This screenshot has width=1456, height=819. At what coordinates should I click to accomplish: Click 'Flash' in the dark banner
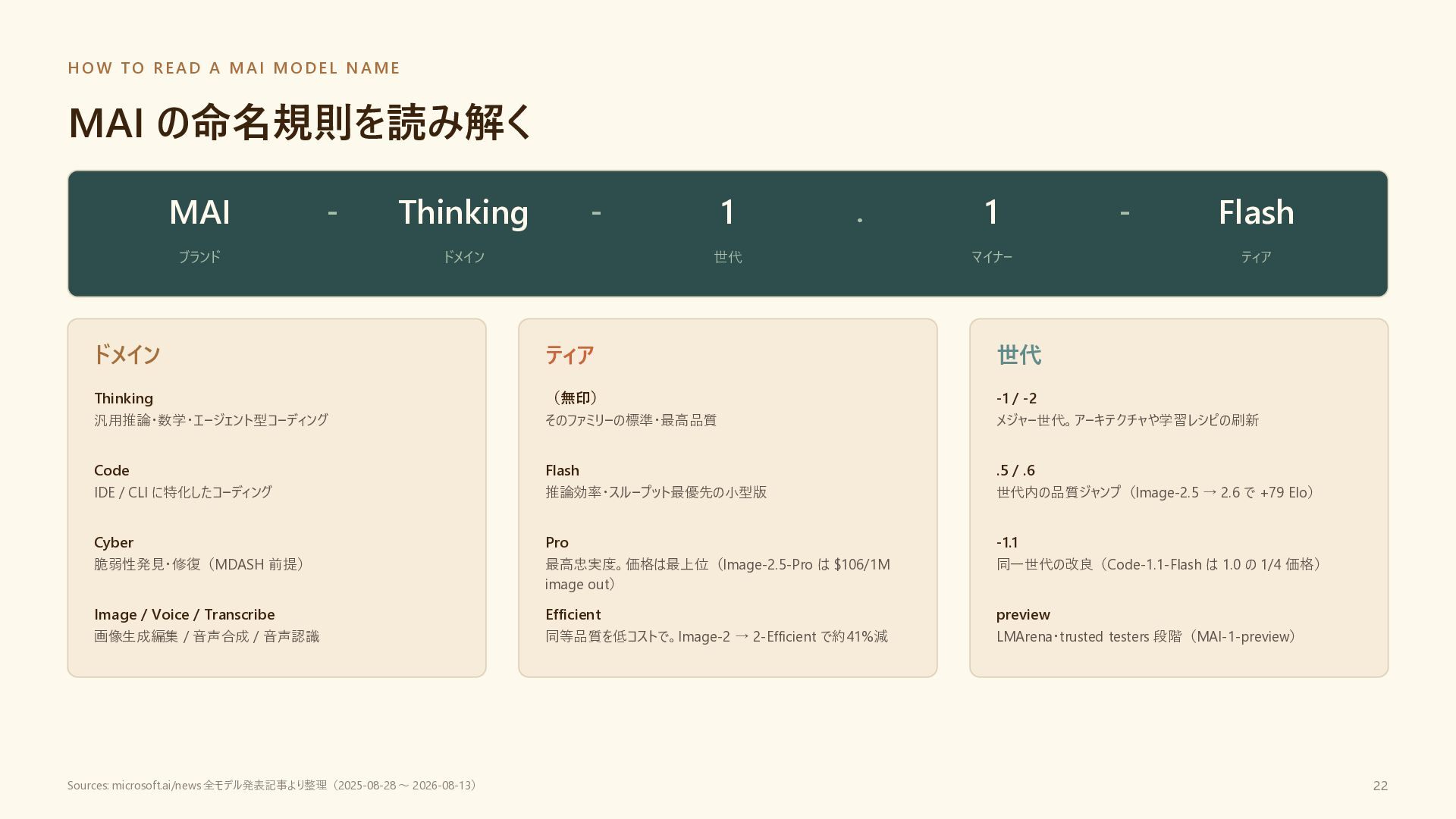pos(1256,212)
